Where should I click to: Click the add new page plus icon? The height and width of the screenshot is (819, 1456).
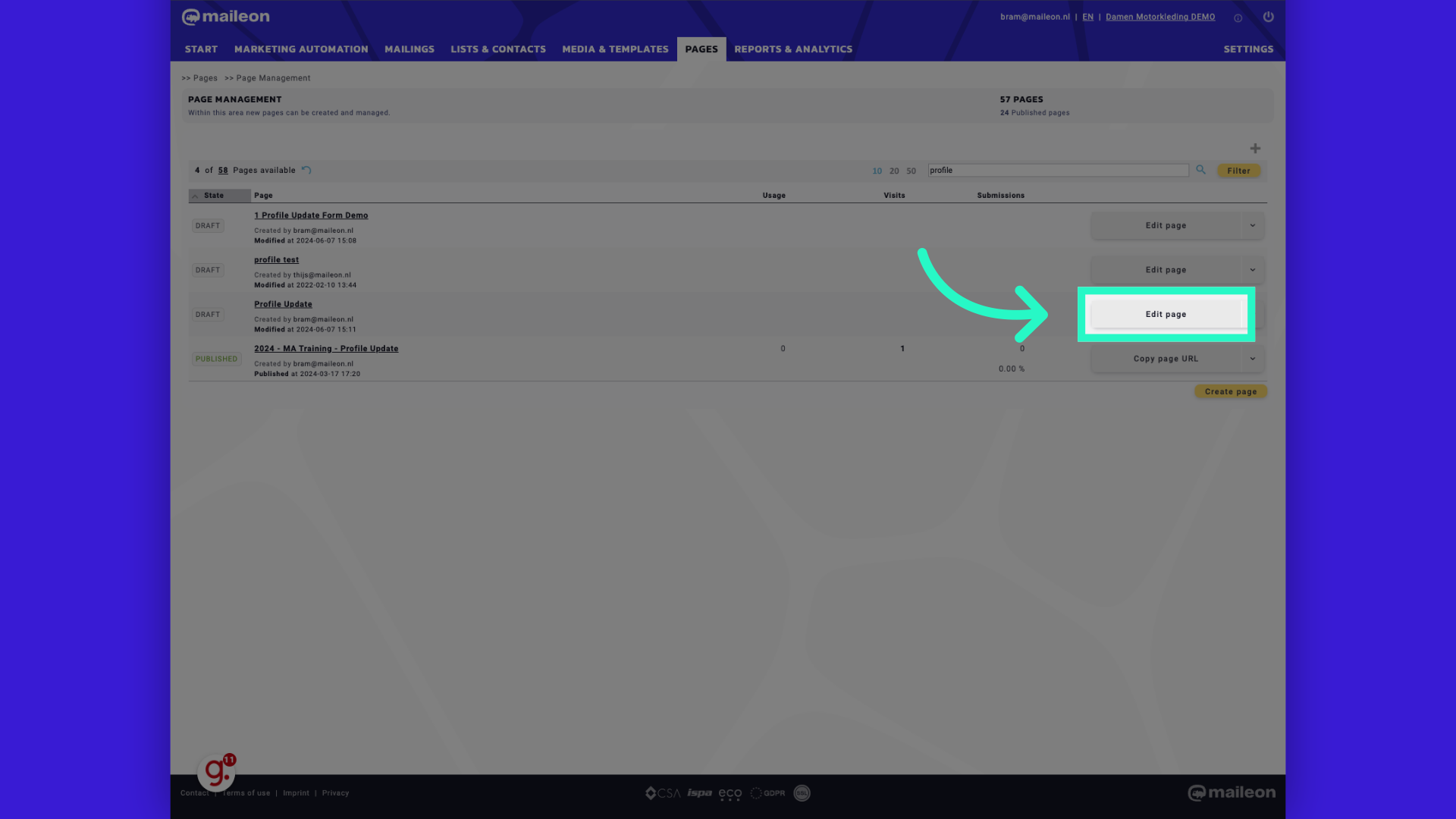coord(1256,148)
